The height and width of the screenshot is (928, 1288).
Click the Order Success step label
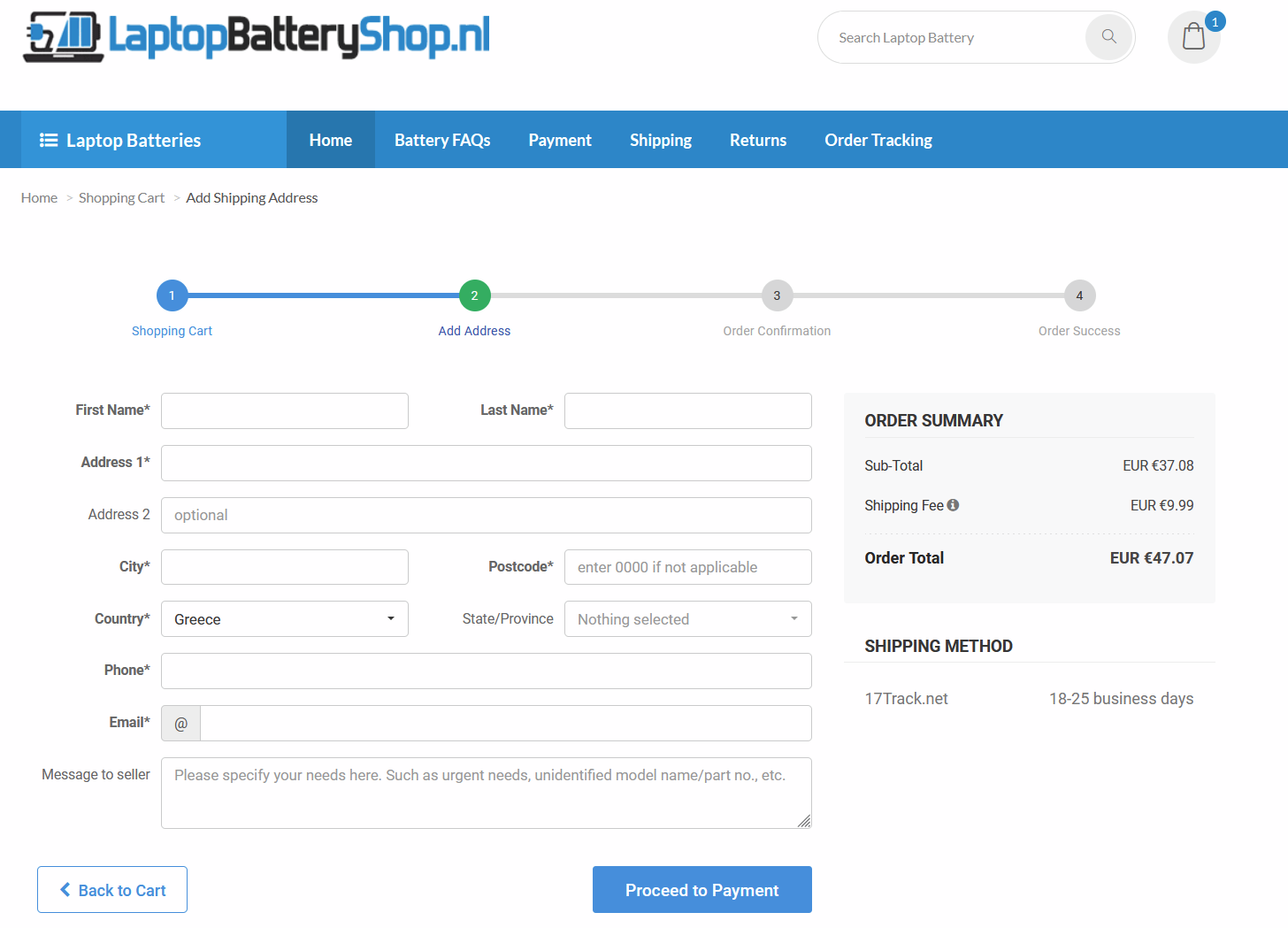tap(1079, 331)
